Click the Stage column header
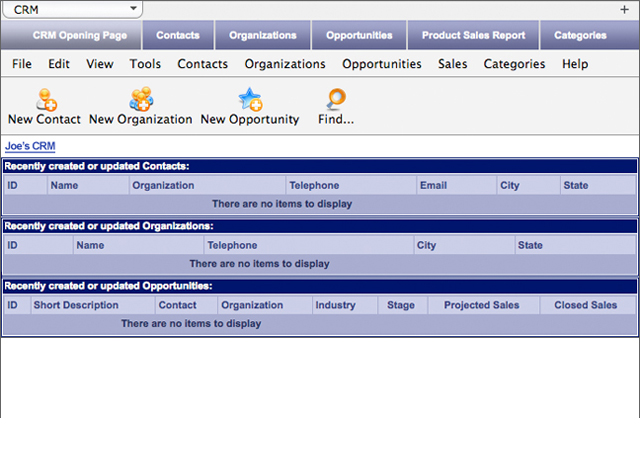 (402, 305)
